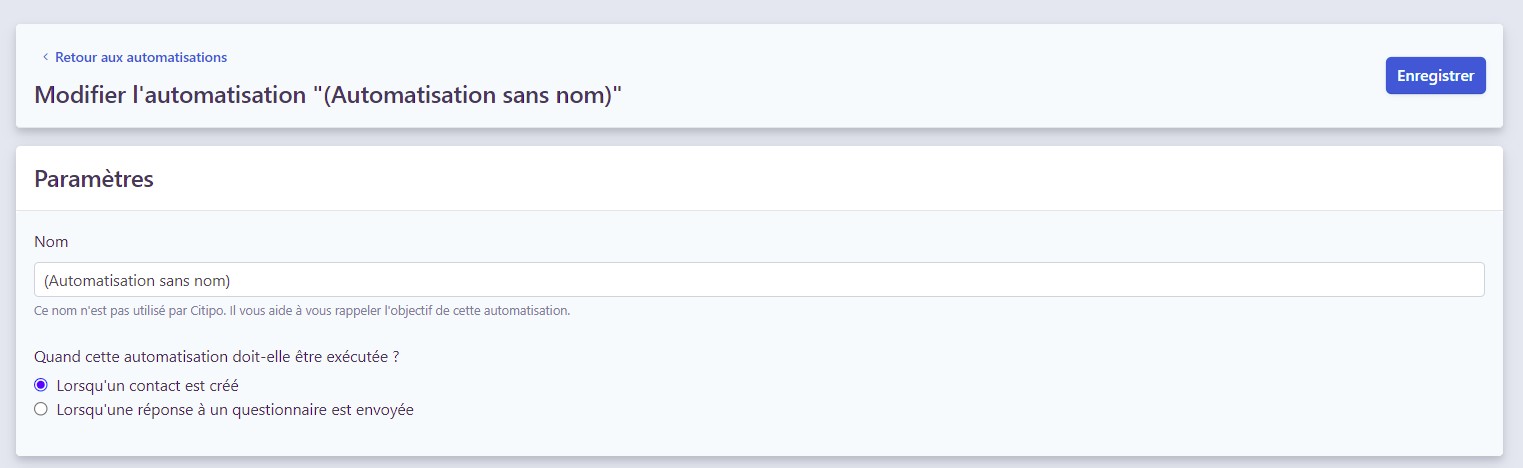
Task: Click the Paramètres section heading
Action: pos(94,179)
